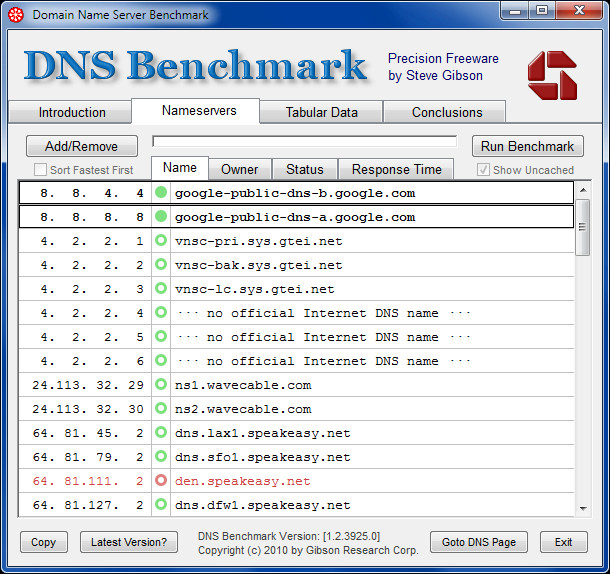This screenshot has width=610, height=574.
Task: Click the scrollbar up arrow
Action: [583, 190]
